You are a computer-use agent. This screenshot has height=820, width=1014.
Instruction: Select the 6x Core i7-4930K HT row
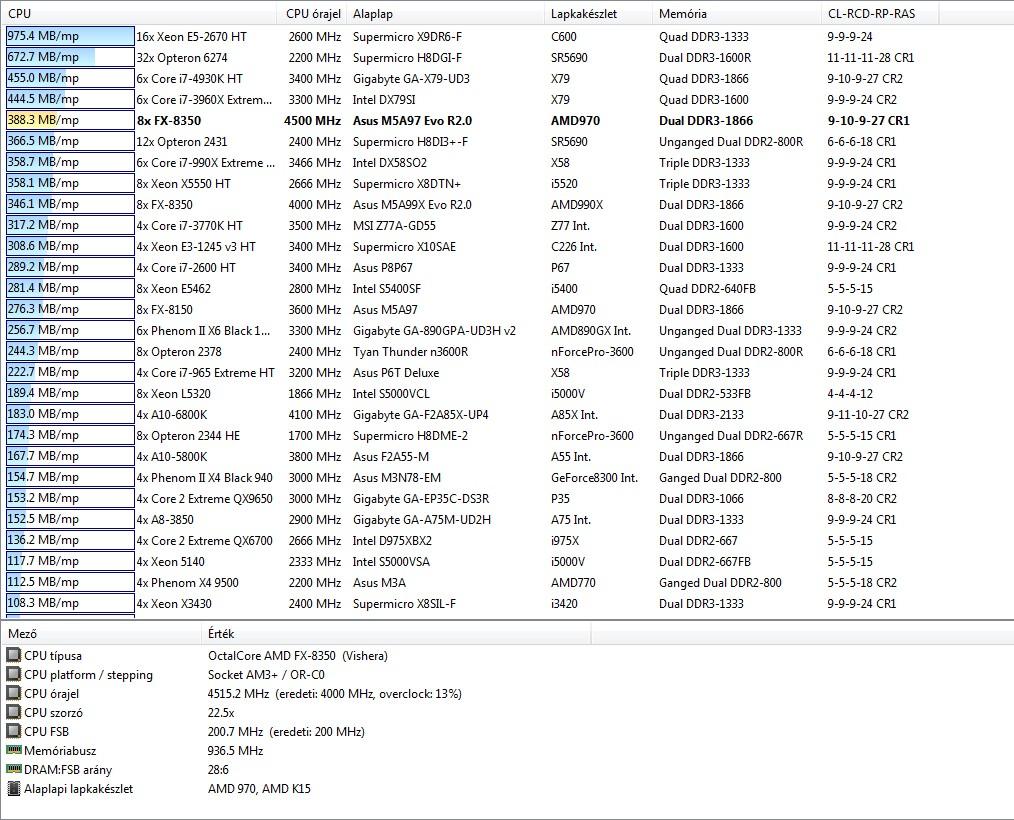point(507,79)
